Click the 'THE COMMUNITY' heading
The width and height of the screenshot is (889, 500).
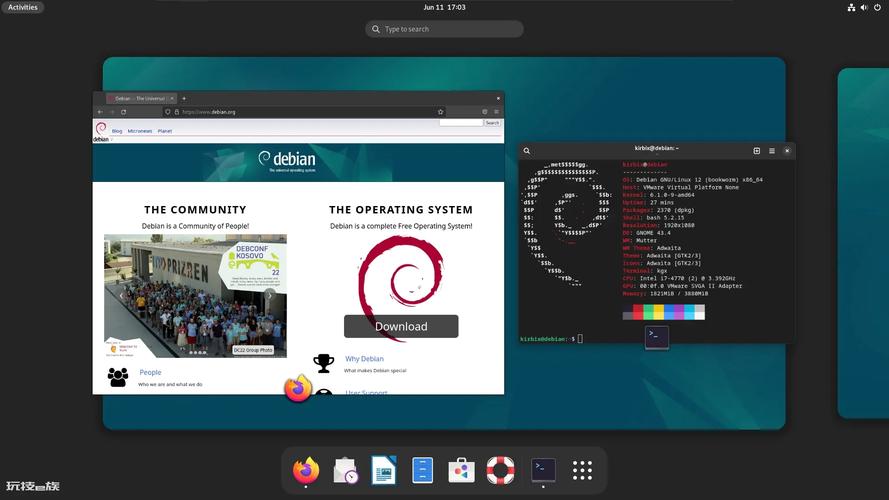point(195,210)
